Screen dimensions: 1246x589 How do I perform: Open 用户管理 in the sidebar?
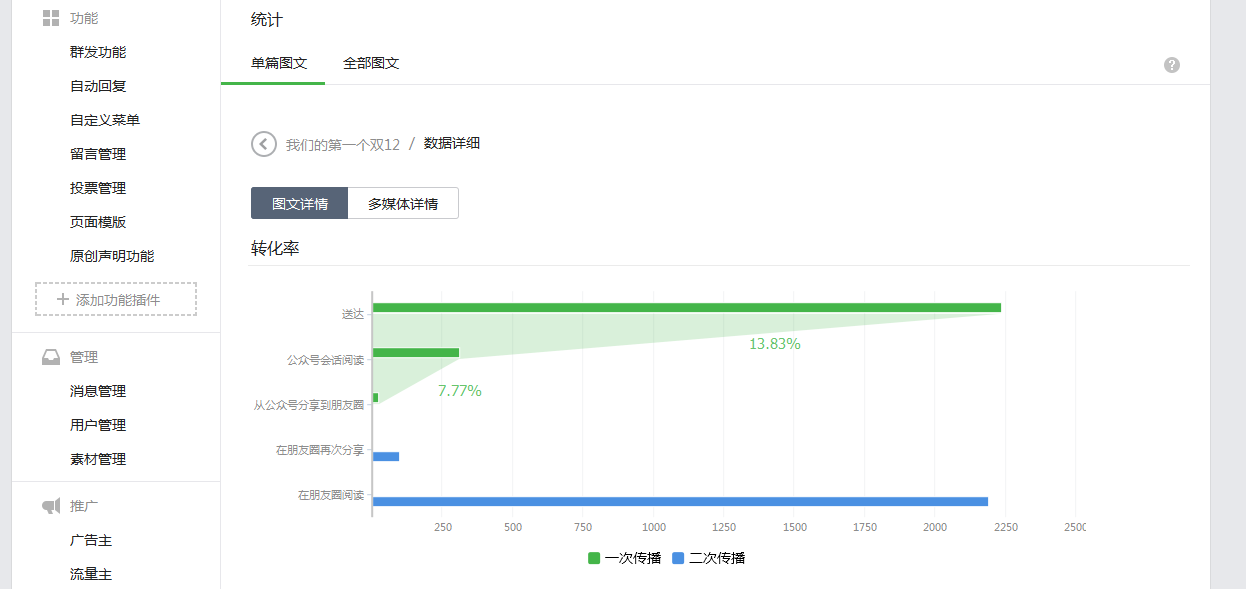pyautogui.click(x=98, y=425)
